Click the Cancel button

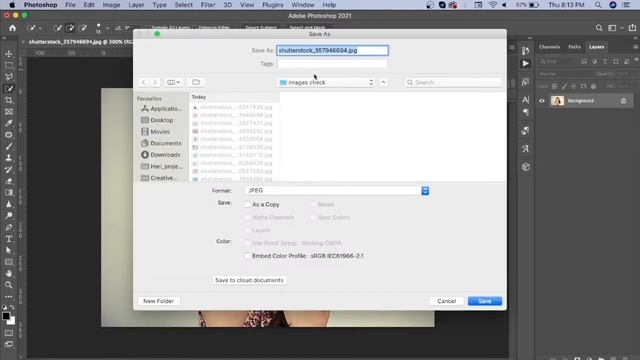point(447,301)
